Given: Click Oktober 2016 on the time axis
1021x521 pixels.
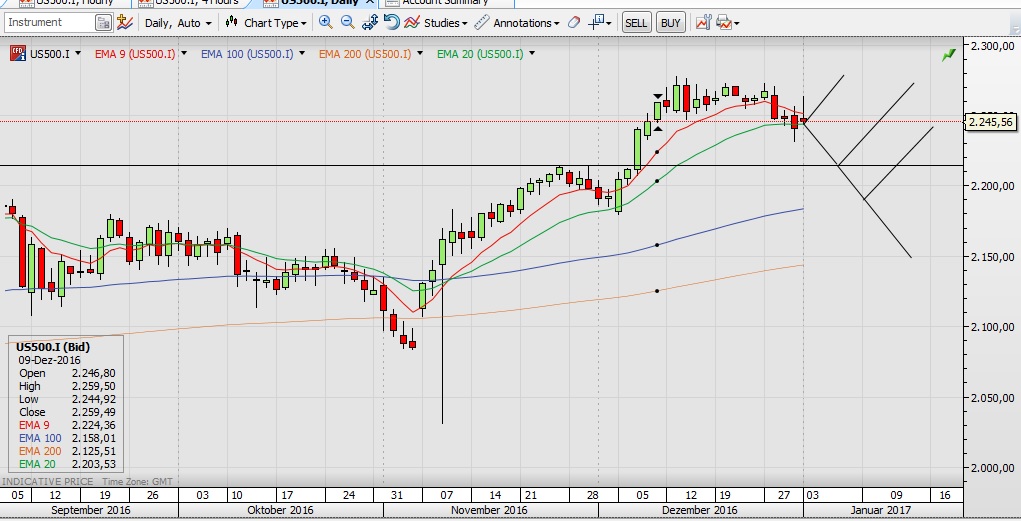Looking at the screenshot, I should click(x=281, y=510).
